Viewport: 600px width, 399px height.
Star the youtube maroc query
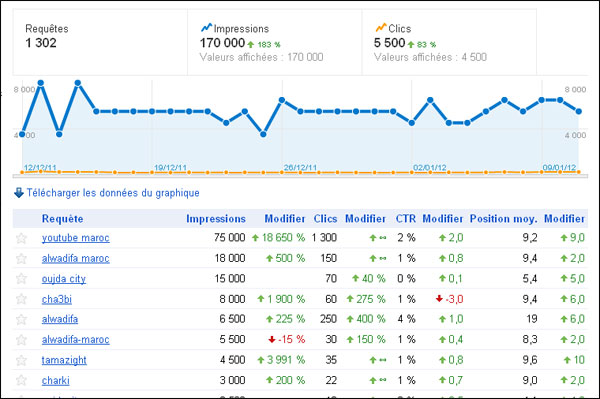pos(21,238)
